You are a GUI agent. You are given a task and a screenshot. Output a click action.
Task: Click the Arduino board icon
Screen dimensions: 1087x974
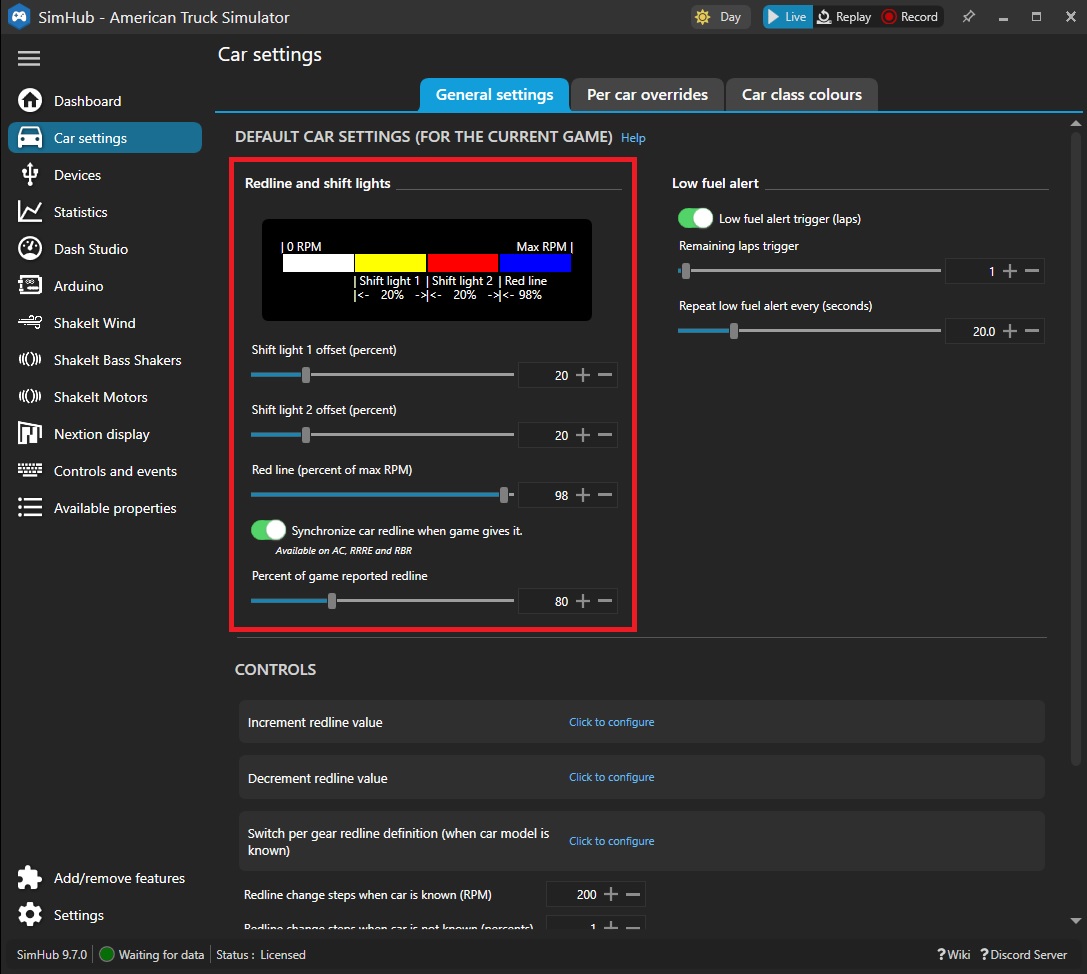(30, 285)
